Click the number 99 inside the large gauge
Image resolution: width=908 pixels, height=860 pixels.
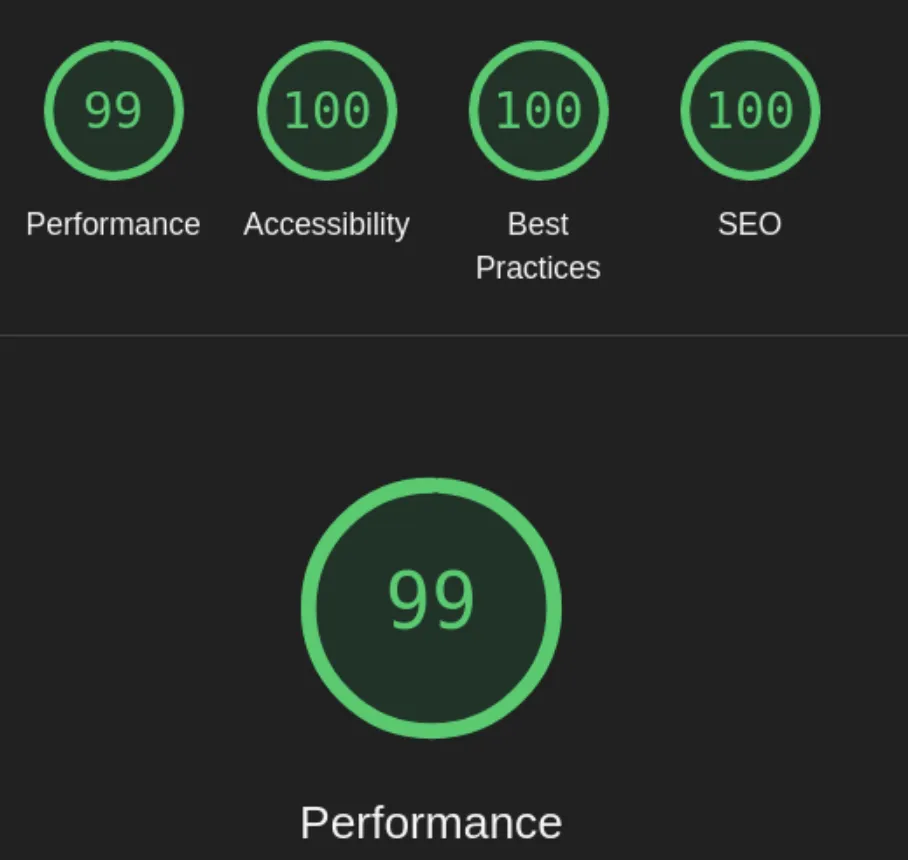click(431, 600)
